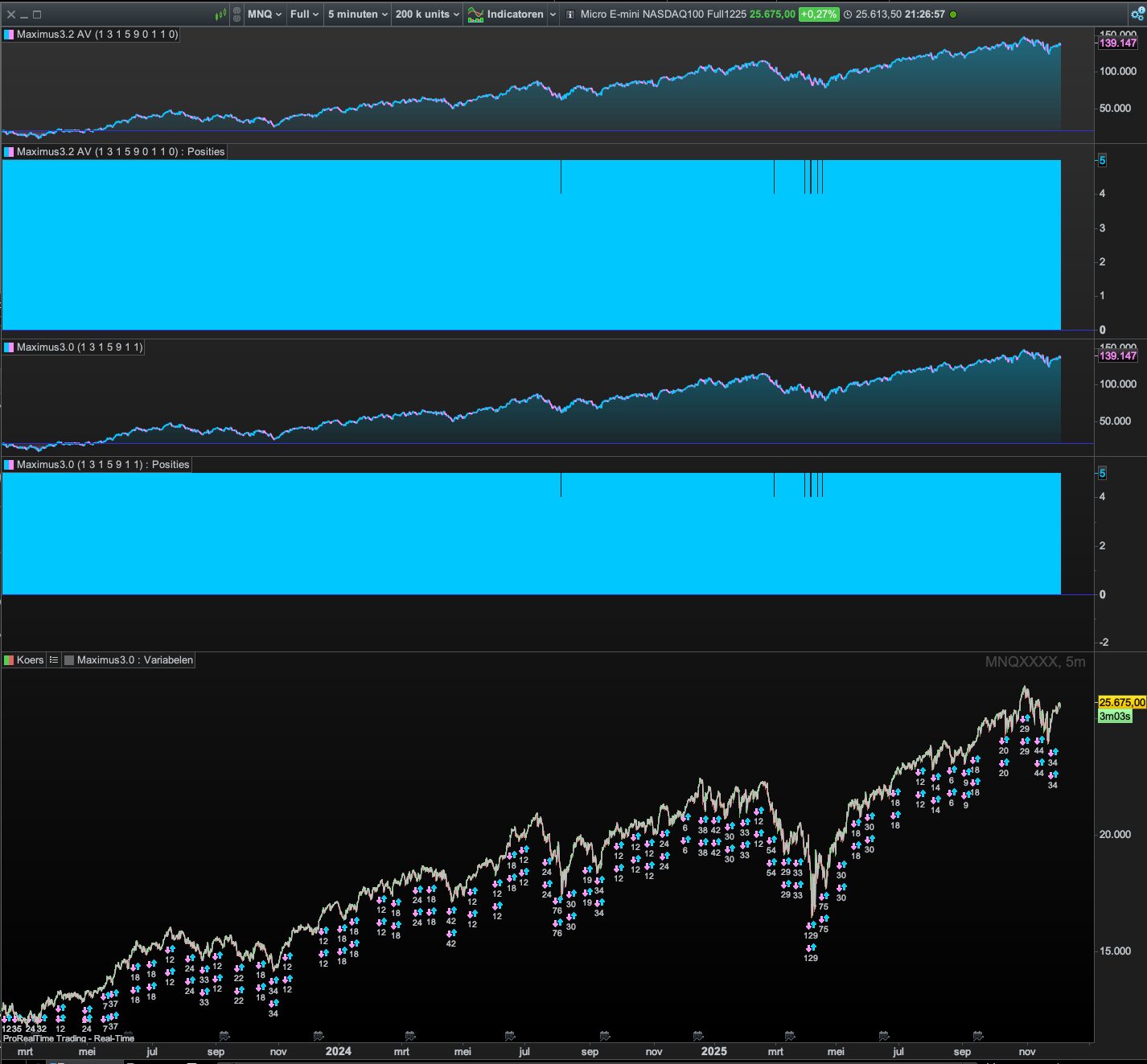Viewport: 1147px width, 1064px height.
Task: Click the red-green Koers color icon
Action: point(9,659)
